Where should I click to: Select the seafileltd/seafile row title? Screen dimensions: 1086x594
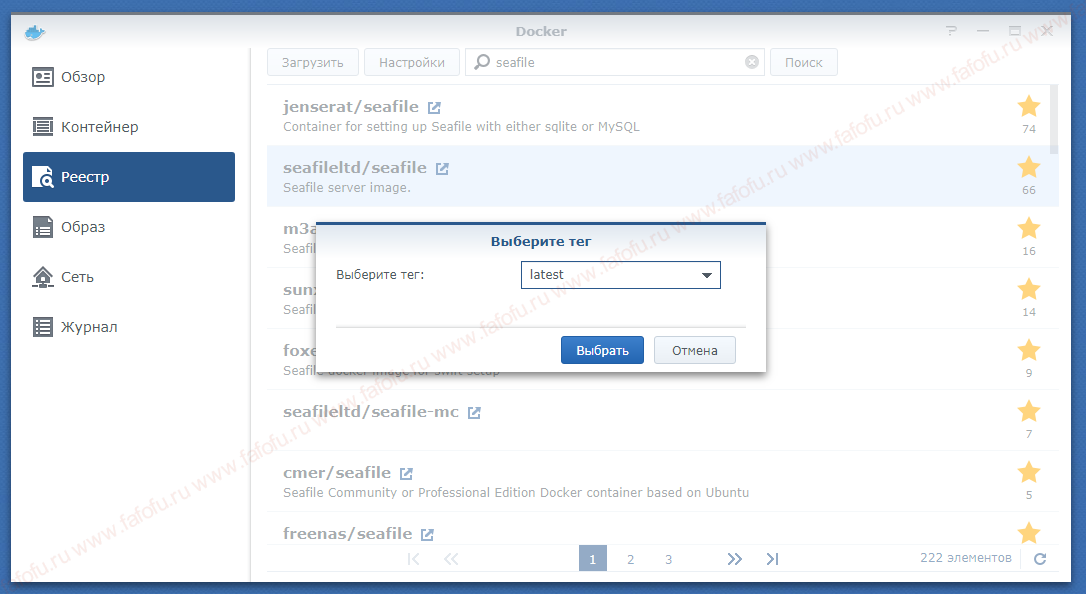(355, 168)
